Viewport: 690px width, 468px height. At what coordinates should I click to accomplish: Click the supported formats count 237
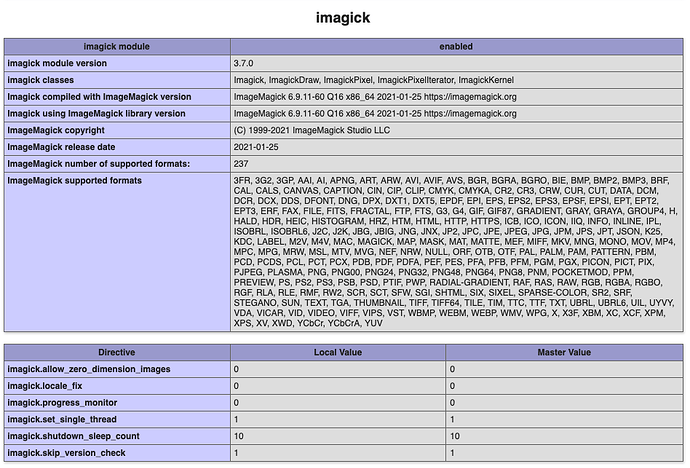(240, 164)
